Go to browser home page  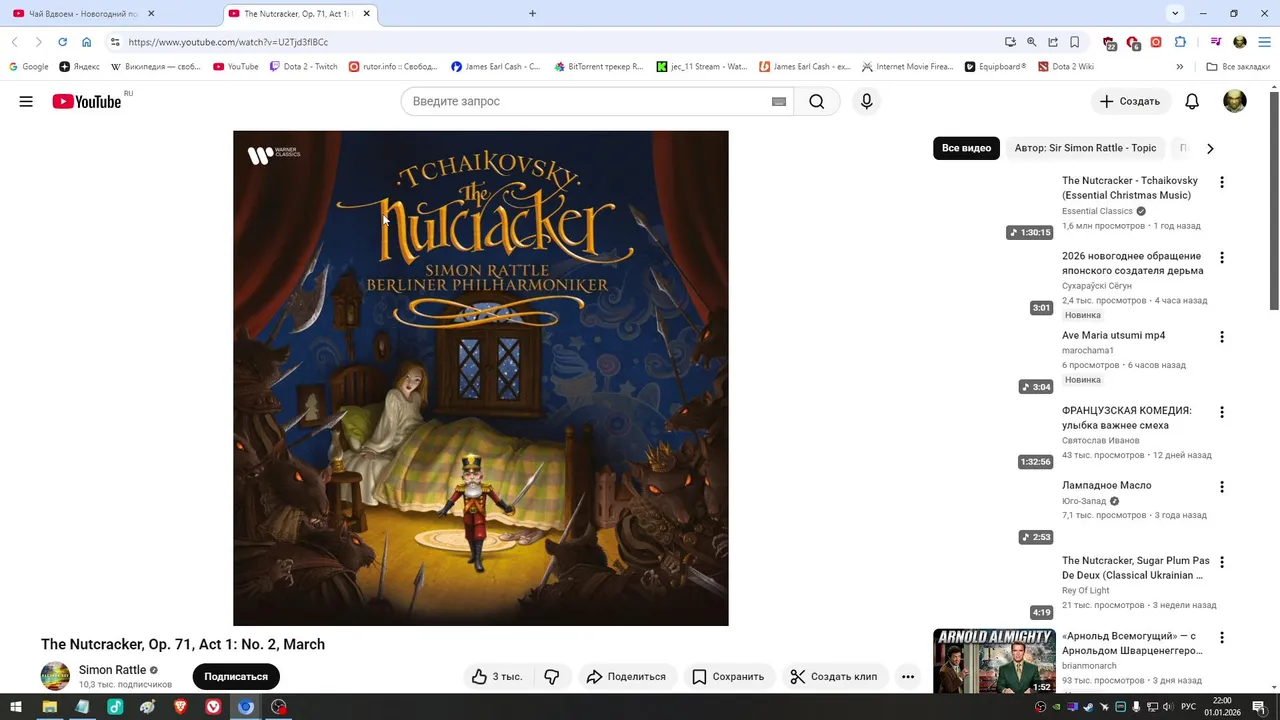click(x=87, y=42)
